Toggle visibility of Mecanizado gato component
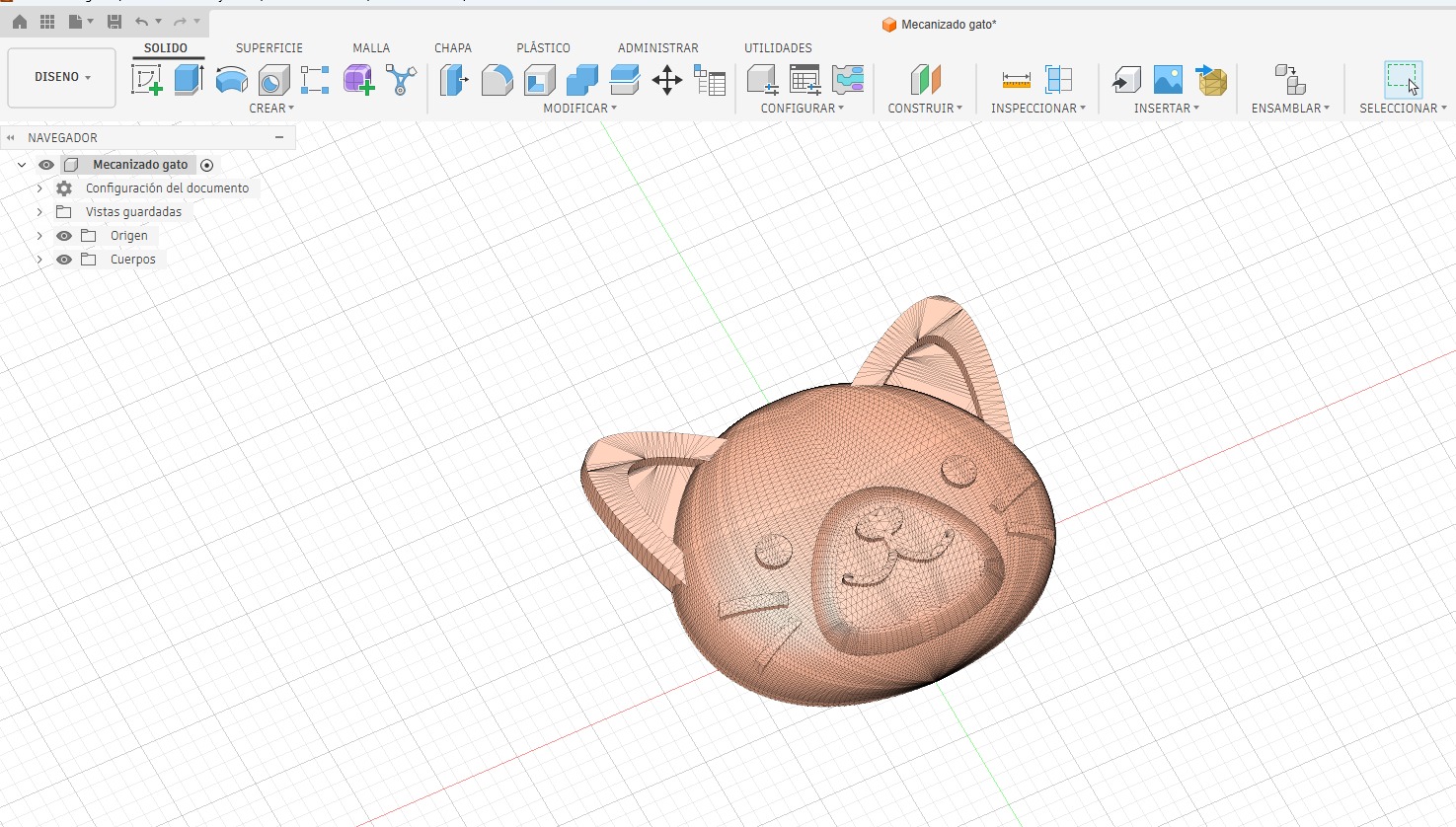1456x827 pixels. (46, 165)
